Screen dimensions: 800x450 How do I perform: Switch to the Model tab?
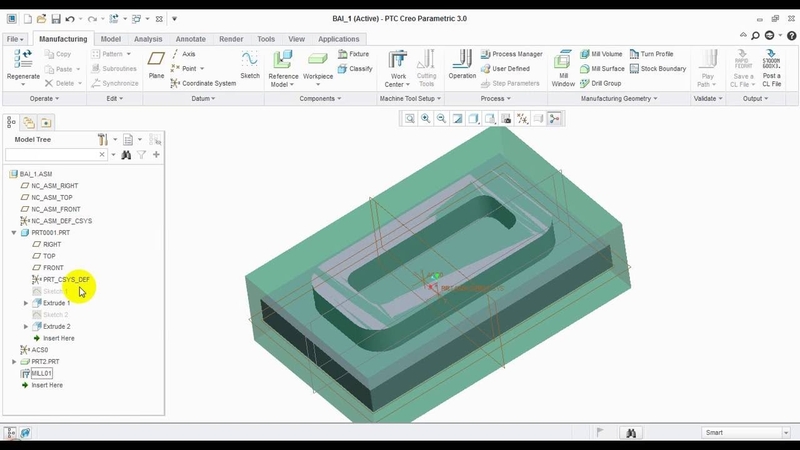tap(110, 39)
